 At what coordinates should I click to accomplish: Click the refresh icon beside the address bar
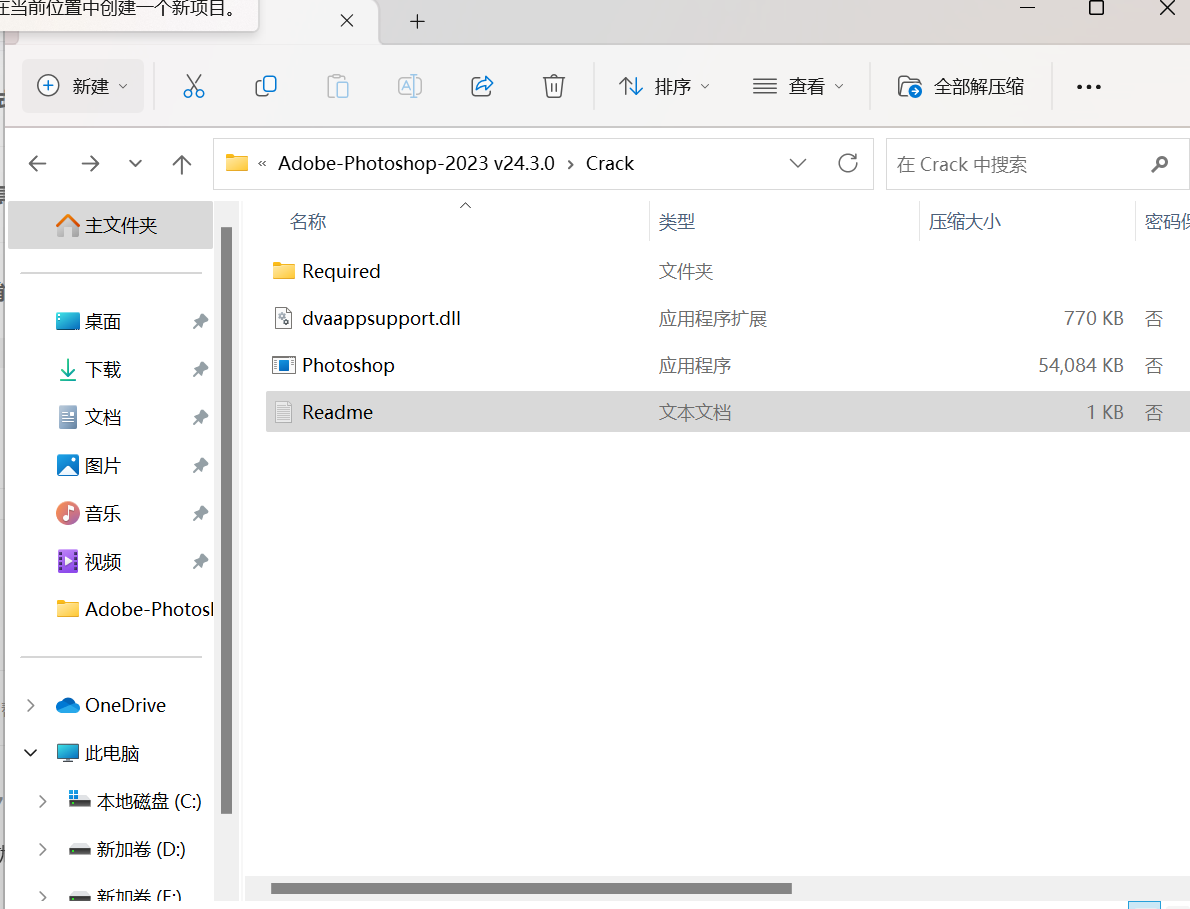pos(847,163)
